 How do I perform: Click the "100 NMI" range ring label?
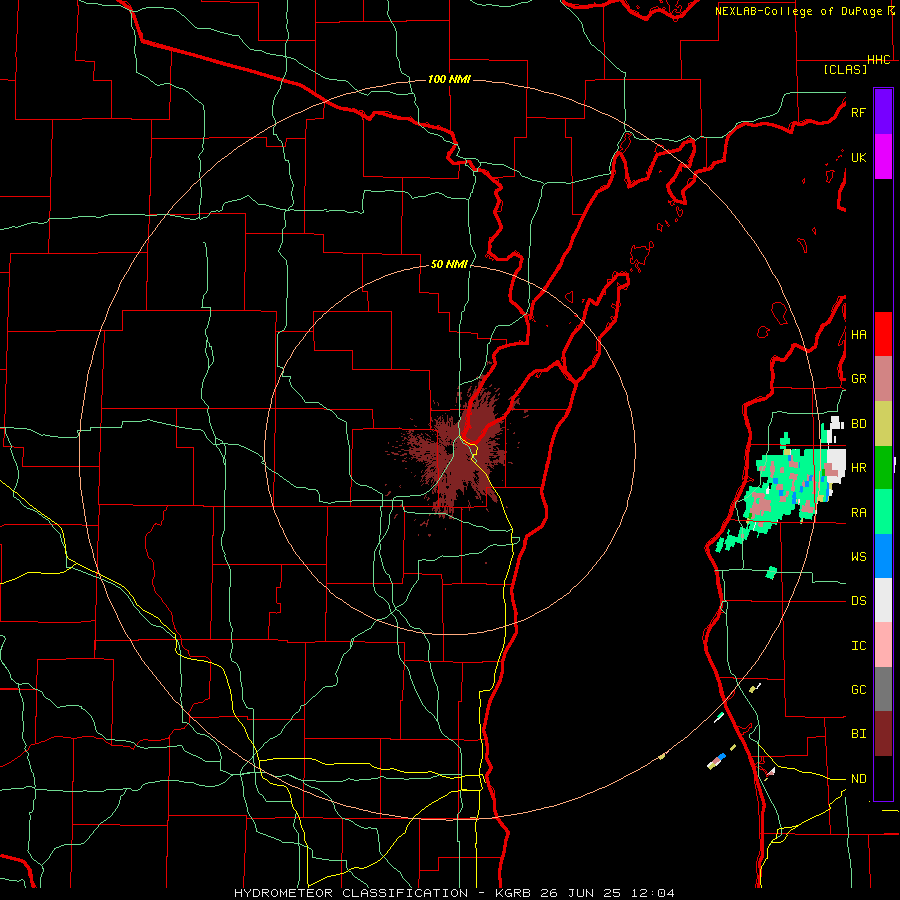click(449, 79)
